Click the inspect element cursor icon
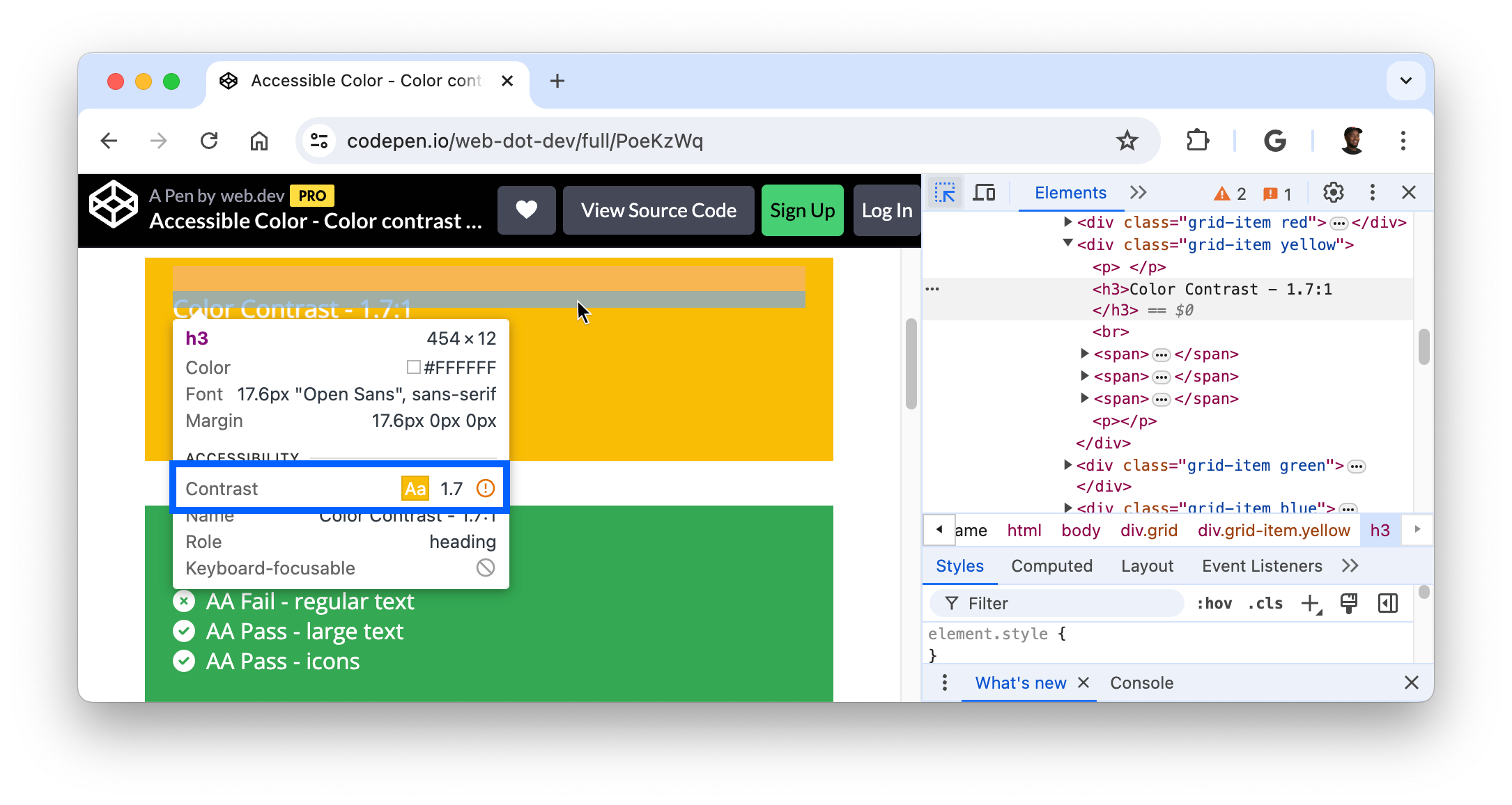This screenshot has height=805, width=1512. (945, 192)
